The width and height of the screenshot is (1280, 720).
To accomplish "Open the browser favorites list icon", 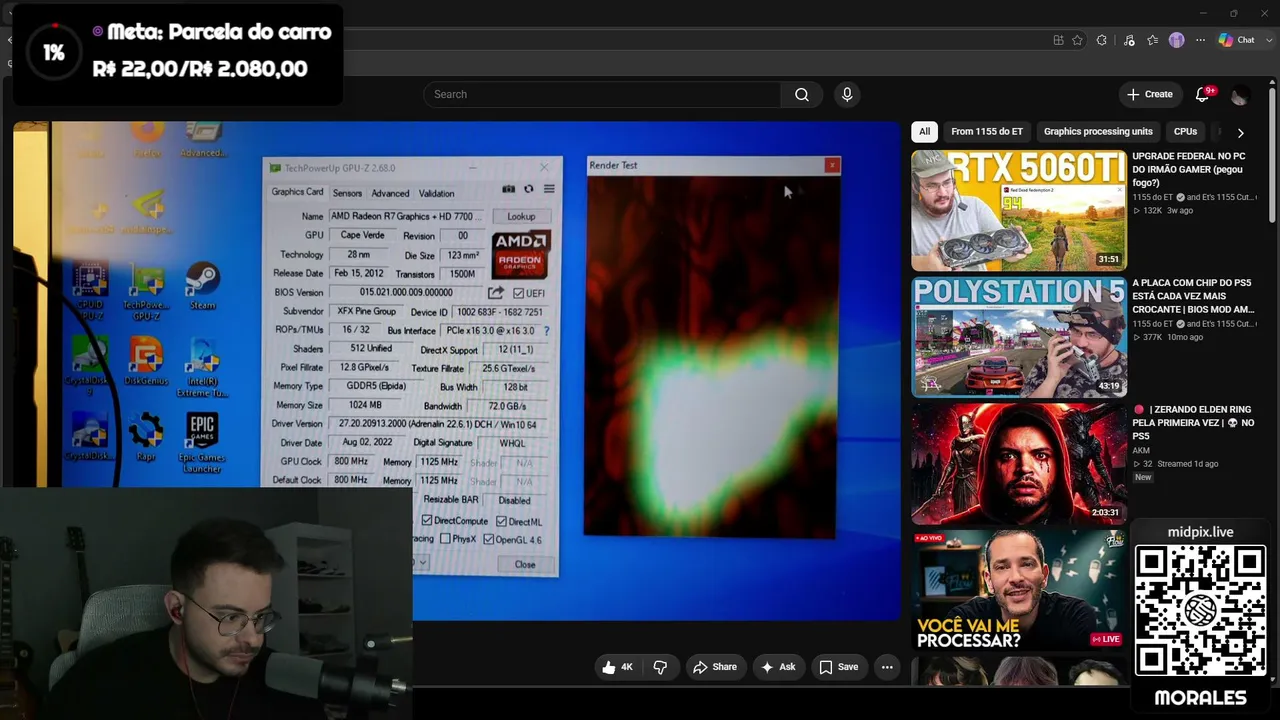I will point(1153,40).
